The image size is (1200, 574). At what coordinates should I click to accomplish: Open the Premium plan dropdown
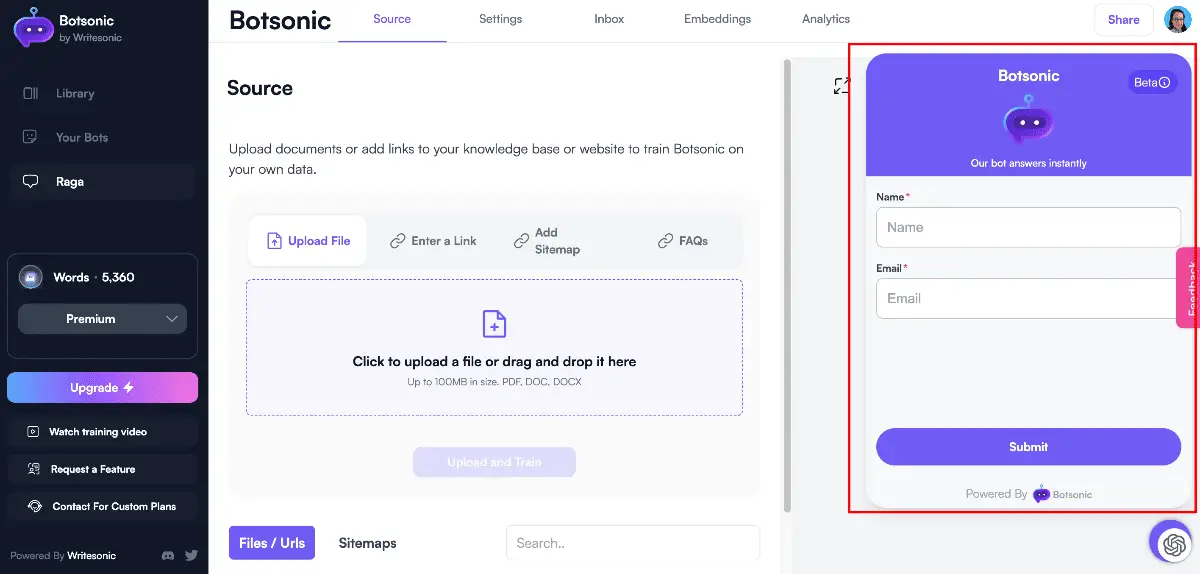coord(102,319)
